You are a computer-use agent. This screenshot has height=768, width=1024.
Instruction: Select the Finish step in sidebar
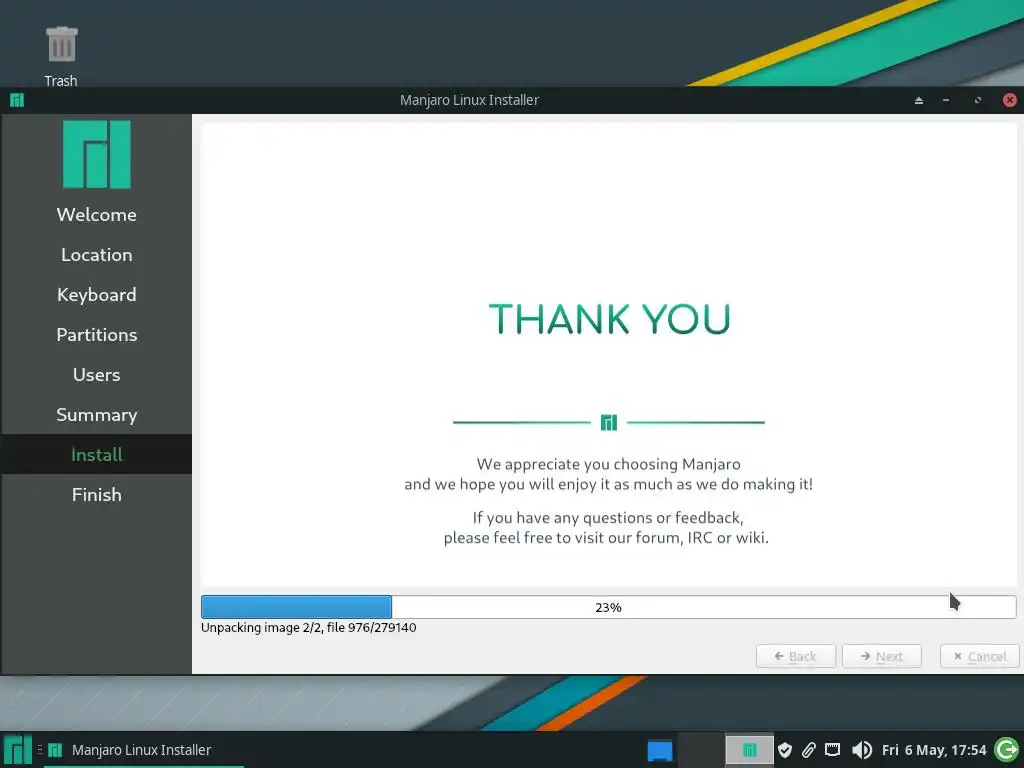click(x=97, y=494)
